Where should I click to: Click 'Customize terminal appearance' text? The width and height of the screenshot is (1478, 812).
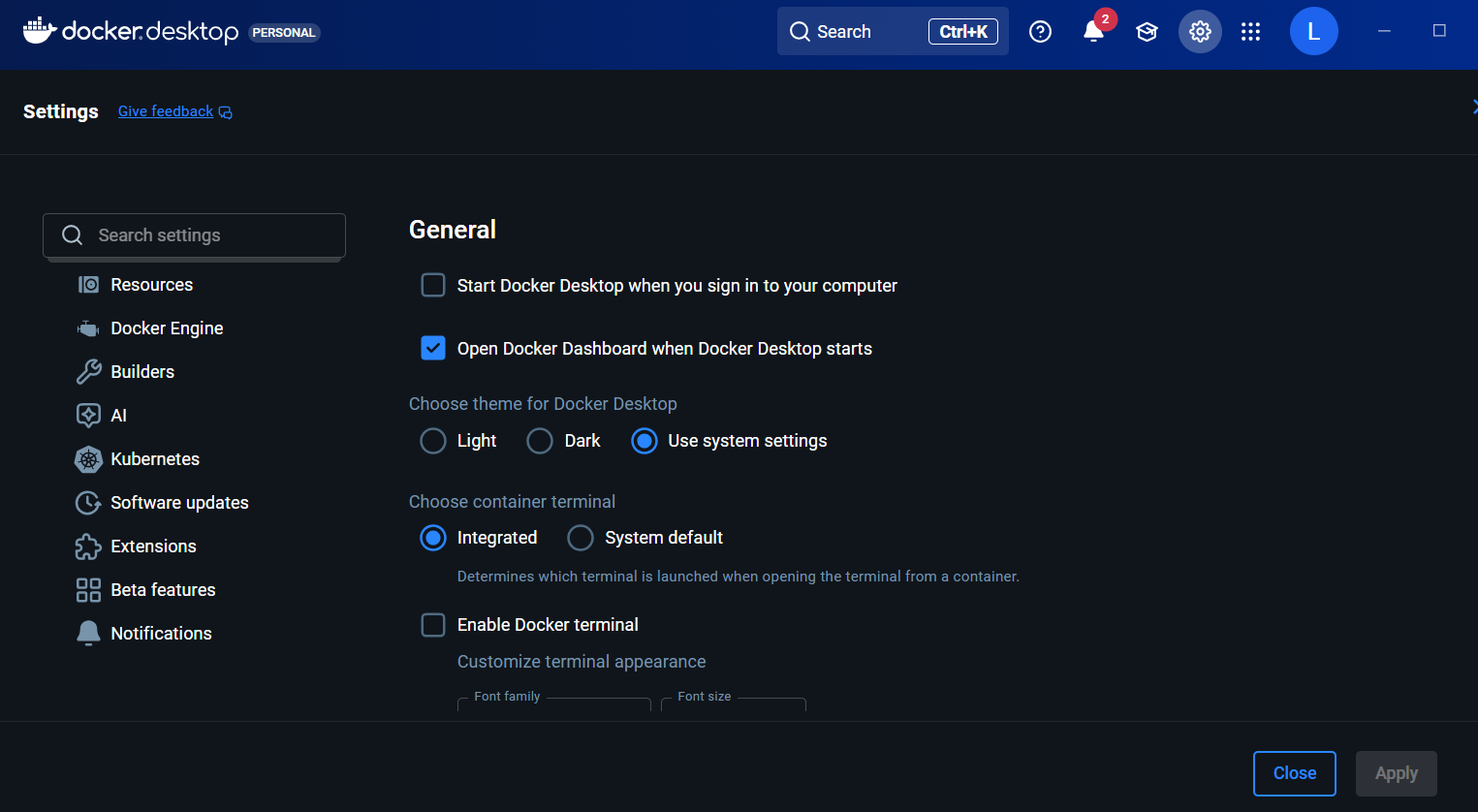click(x=582, y=662)
